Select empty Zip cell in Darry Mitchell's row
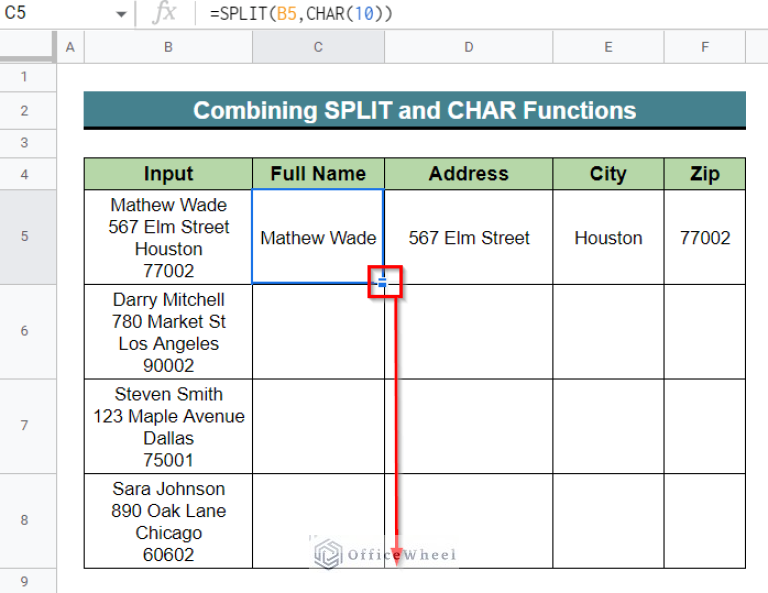Screen dimensions: 768x593 pos(705,332)
